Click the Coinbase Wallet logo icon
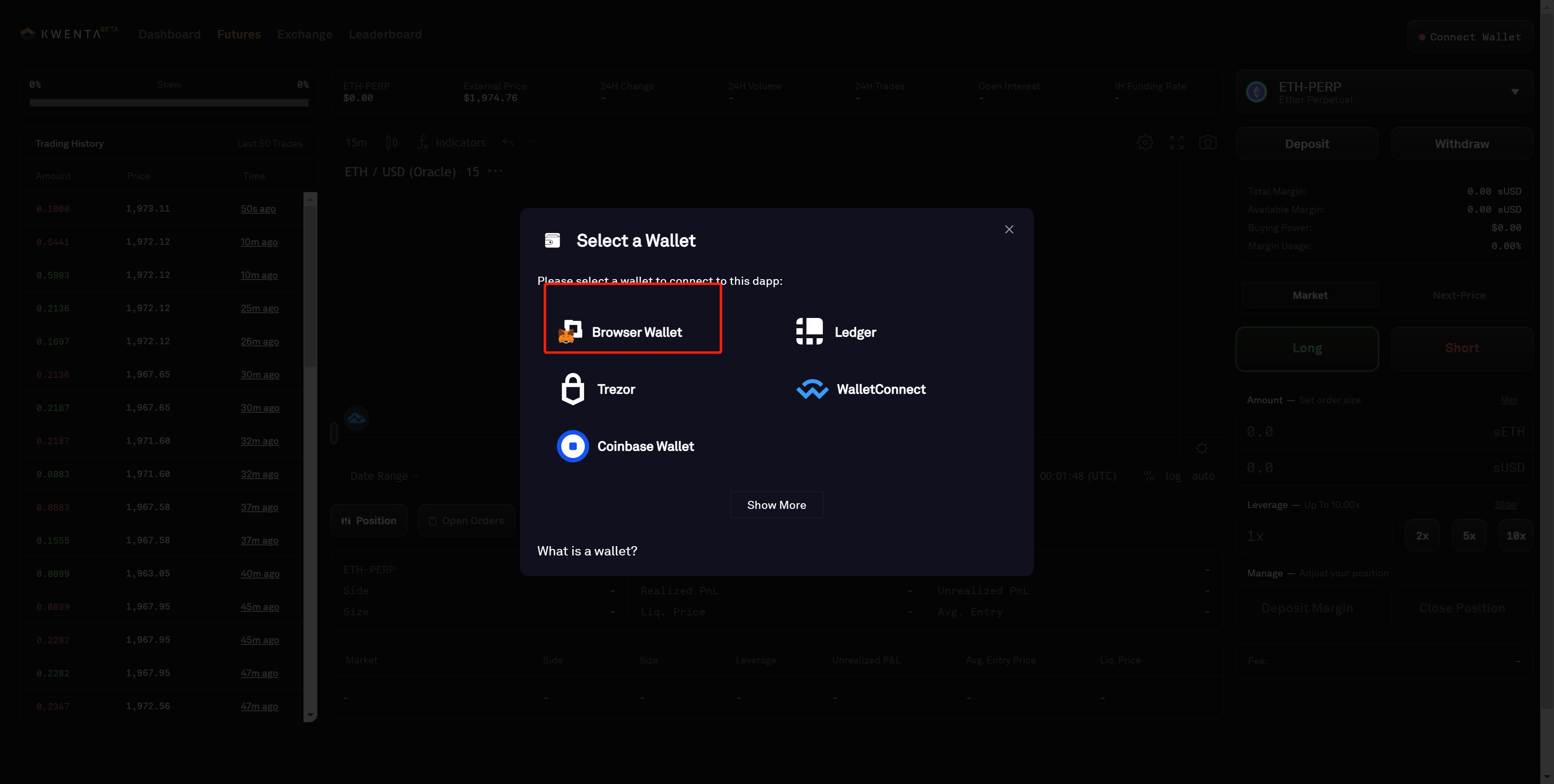Viewport: 1554px width, 784px height. 573,446
